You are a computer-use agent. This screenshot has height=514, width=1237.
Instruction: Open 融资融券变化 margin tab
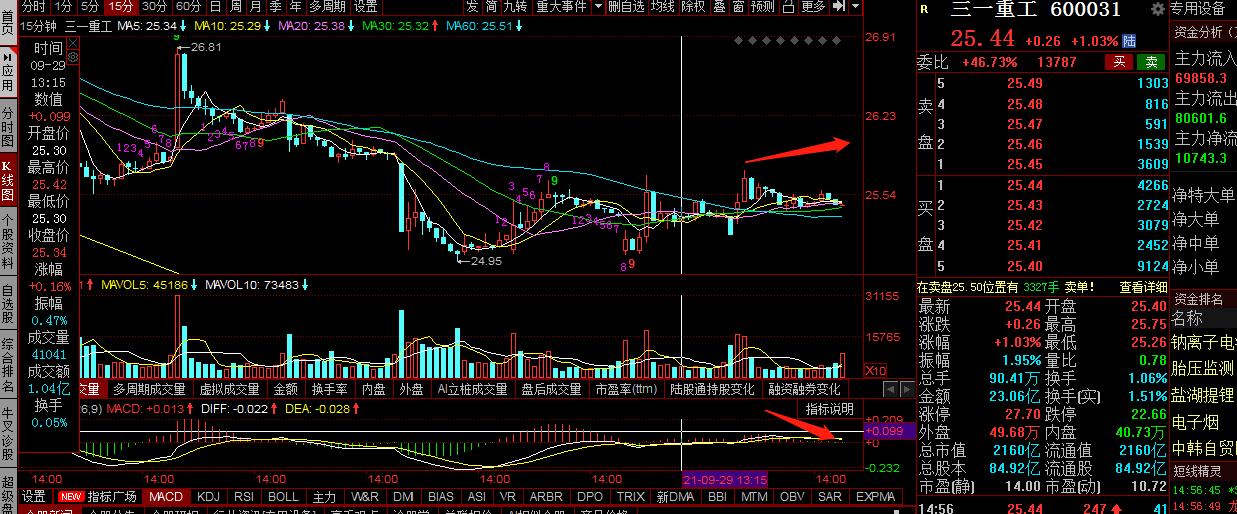tap(804, 389)
